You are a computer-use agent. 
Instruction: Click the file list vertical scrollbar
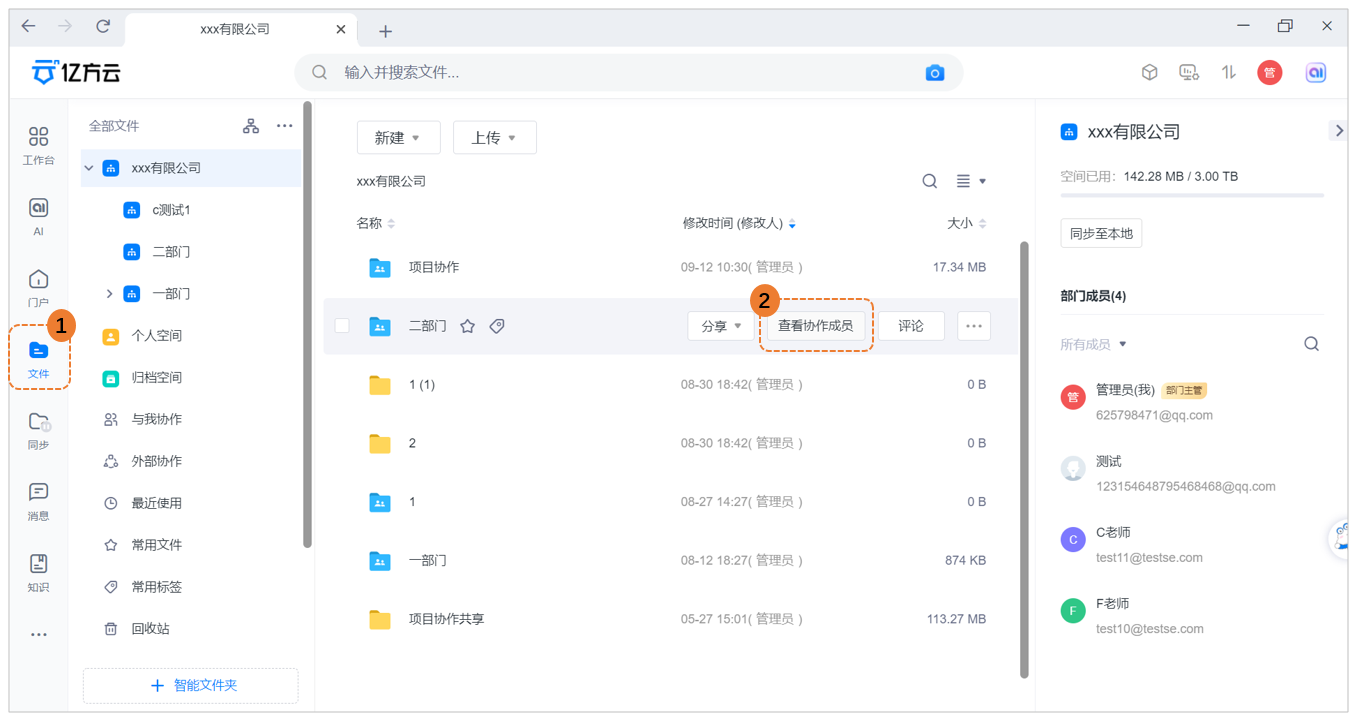(x=1023, y=460)
